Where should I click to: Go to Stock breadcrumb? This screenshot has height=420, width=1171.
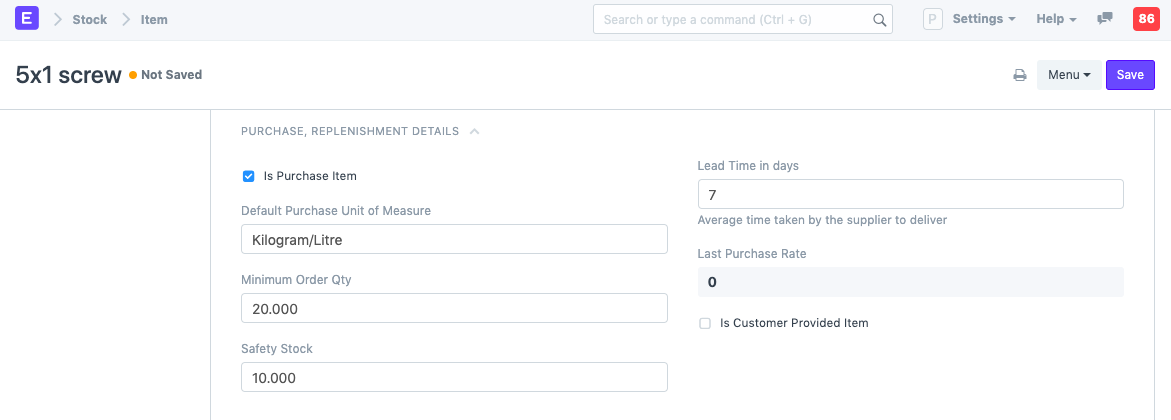tap(90, 19)
